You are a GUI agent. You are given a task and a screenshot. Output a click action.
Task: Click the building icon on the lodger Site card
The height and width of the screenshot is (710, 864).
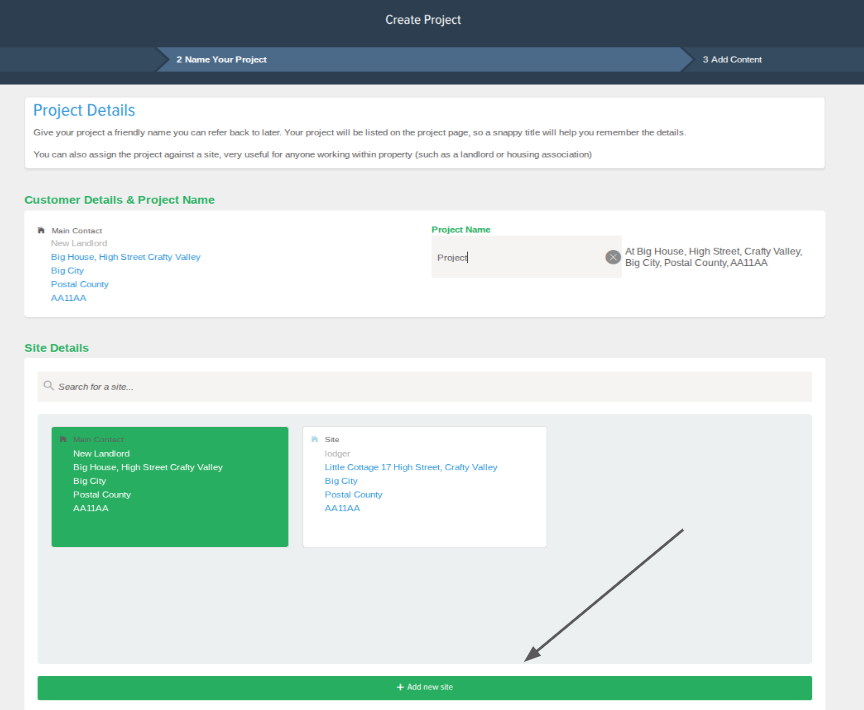[x=315, y=439]
